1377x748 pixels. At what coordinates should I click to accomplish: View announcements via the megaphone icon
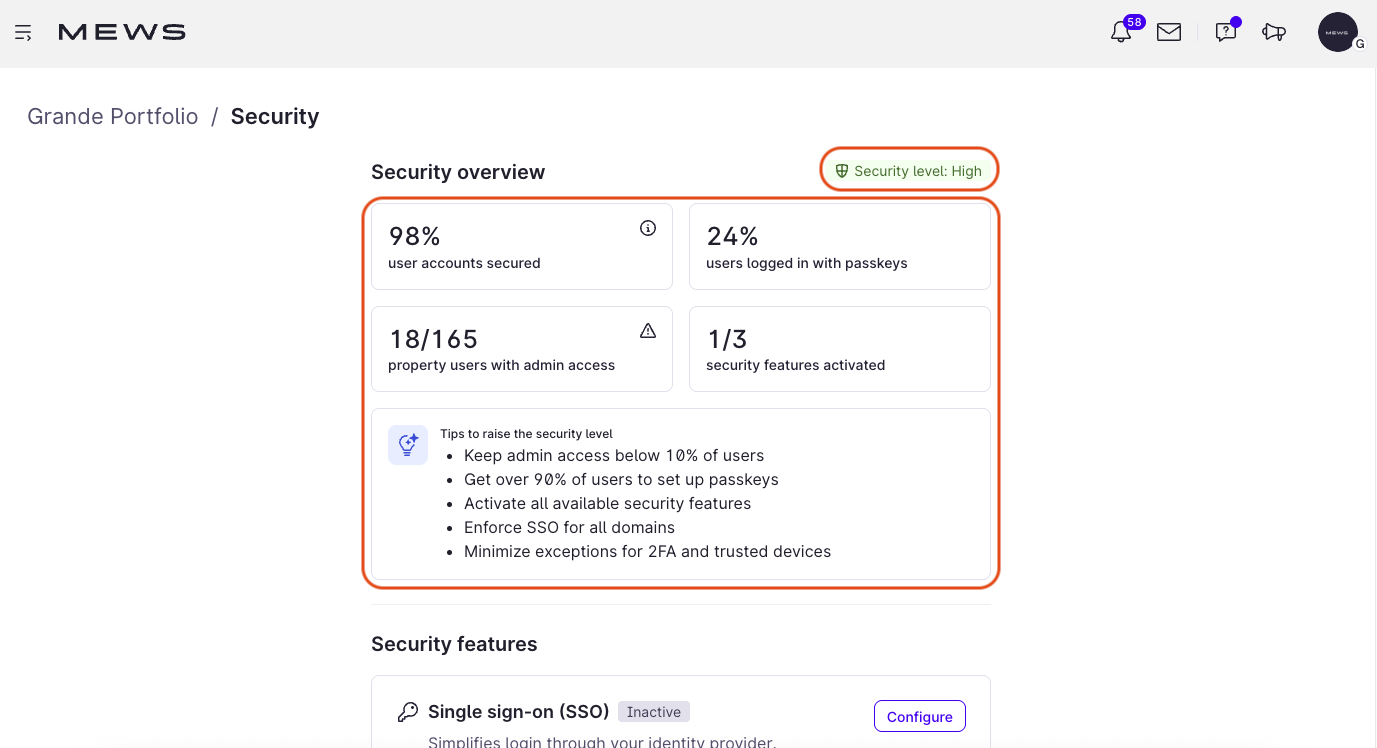click(x=1274, y=32)
